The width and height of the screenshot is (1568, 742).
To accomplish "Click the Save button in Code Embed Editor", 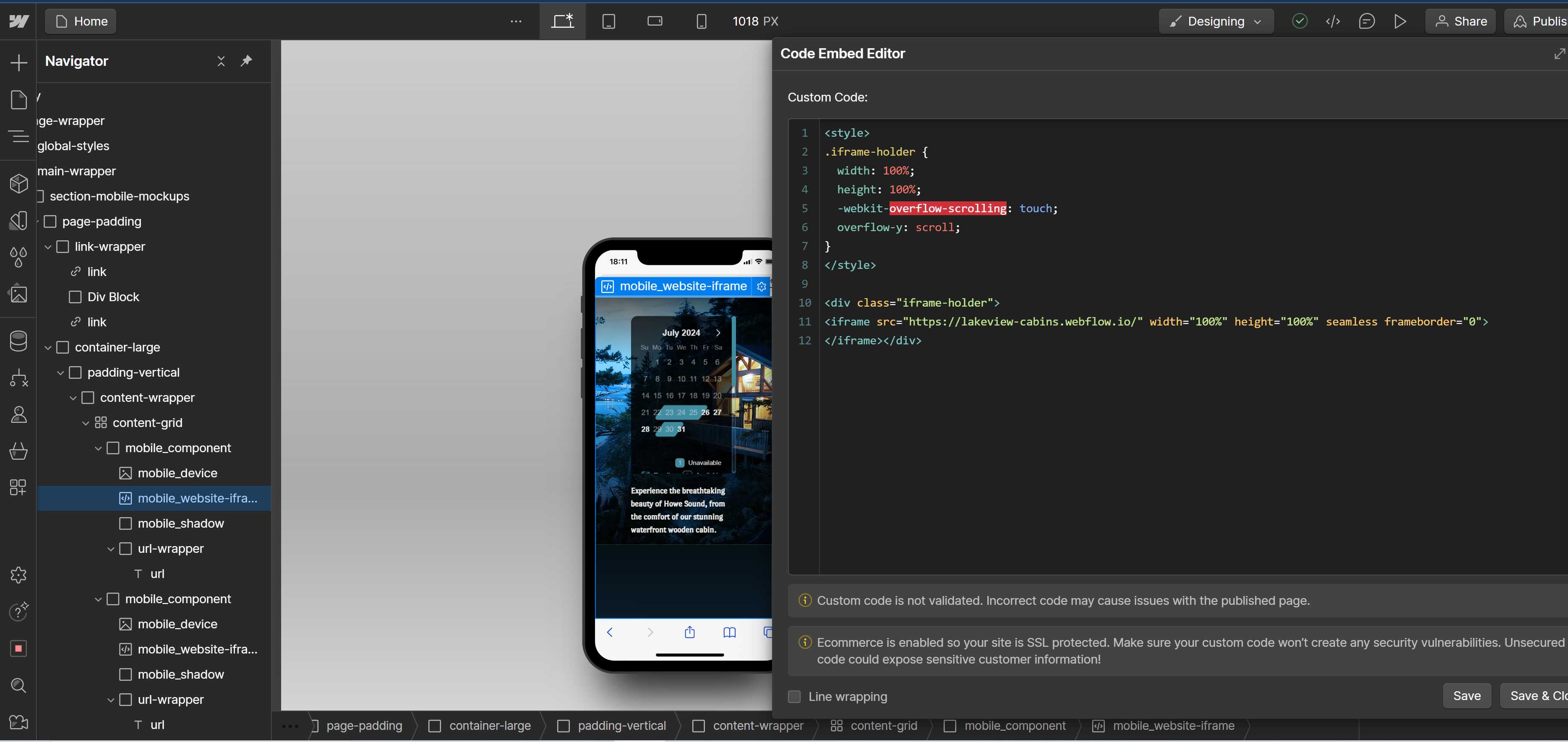I will coord(1467,696).
